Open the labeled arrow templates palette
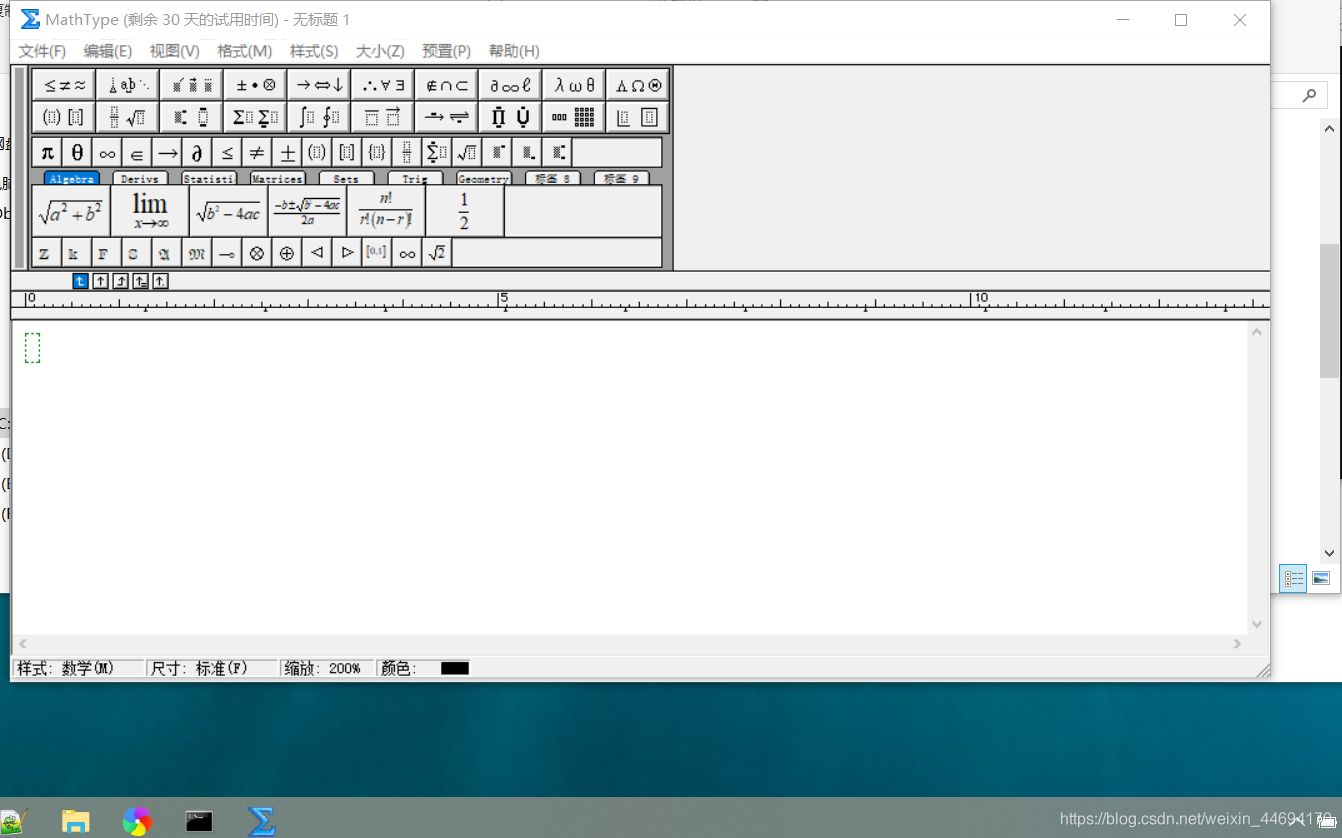Image resolution: width=1342 pixels, height=838 pixels. click(x=447, y=117)
